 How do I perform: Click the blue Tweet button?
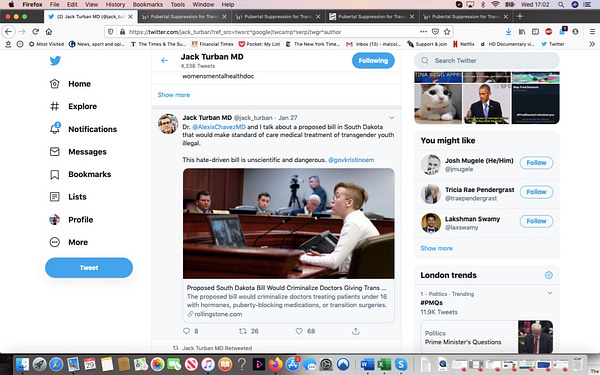(89, 268)
